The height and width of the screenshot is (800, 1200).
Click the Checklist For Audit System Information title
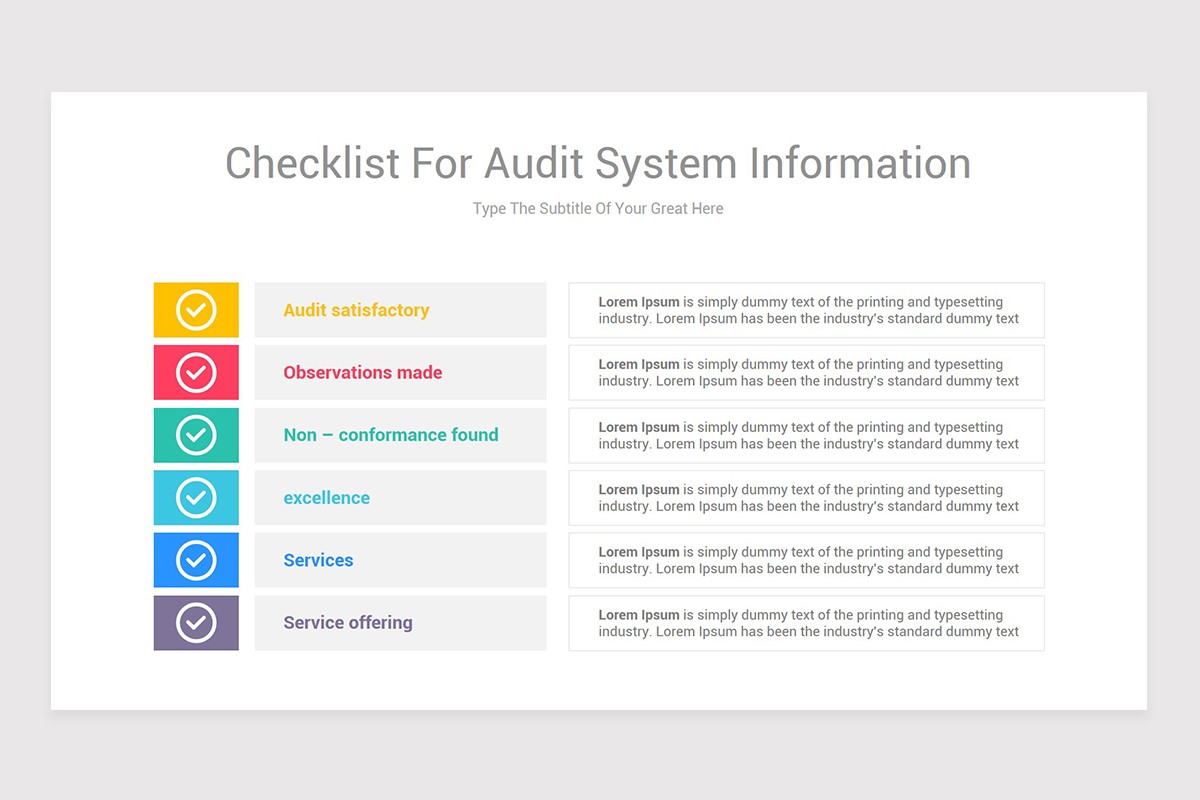tap(598, 163)
